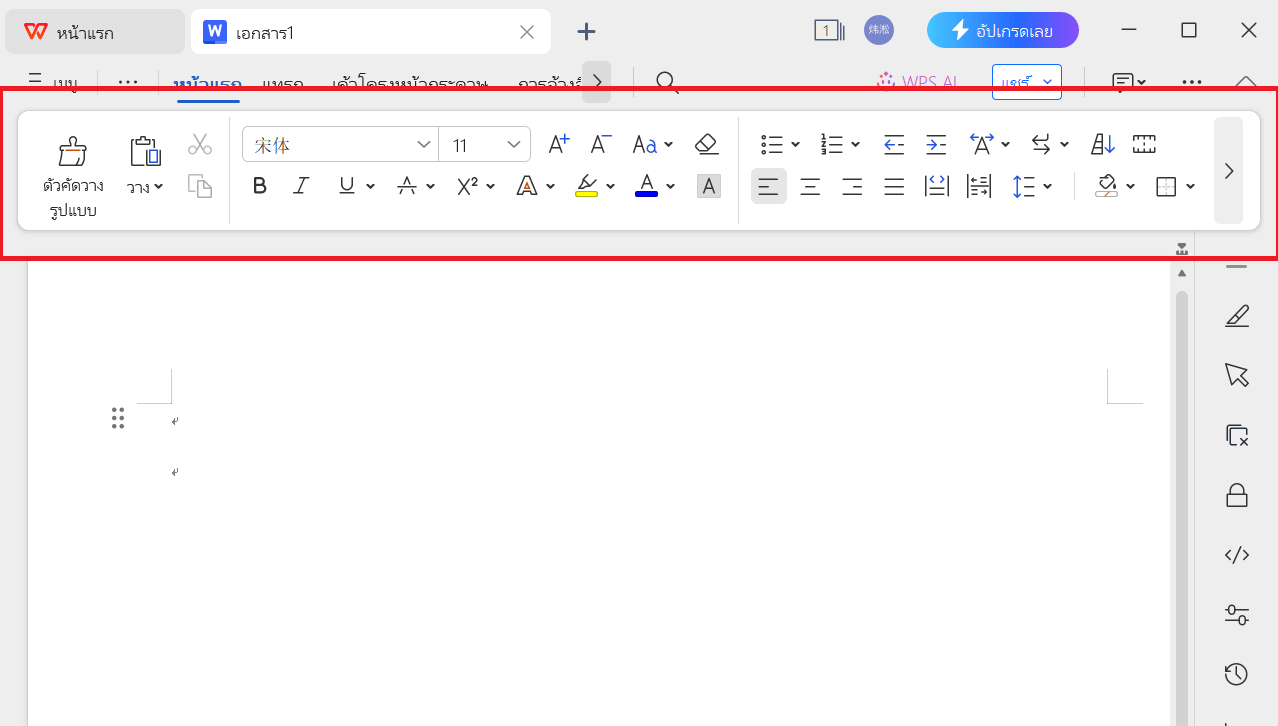Click the dashed-rectangle icon next to Sort
Screen dimensions: 1278x726
1144,144
